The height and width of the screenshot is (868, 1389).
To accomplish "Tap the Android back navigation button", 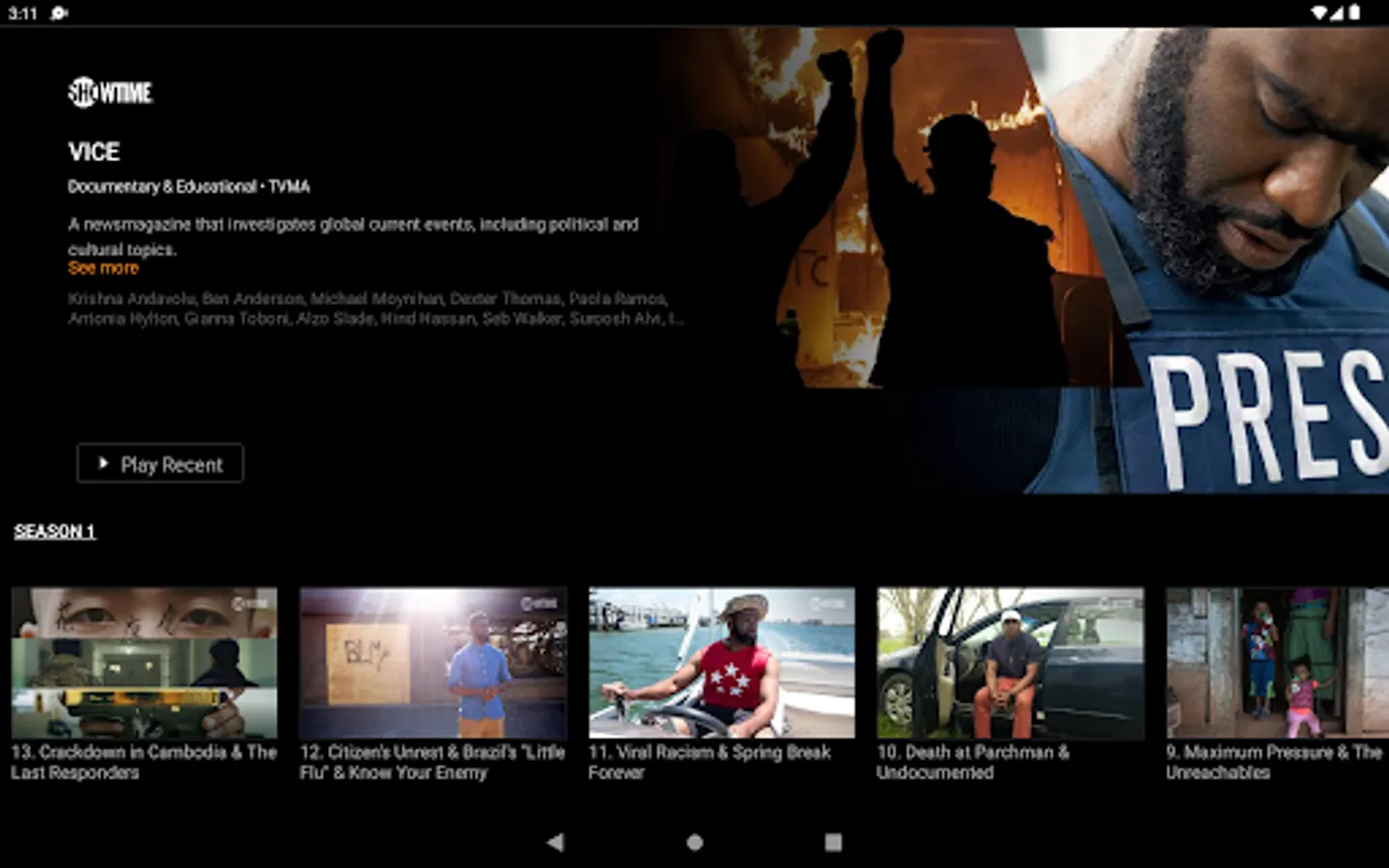I will coord(555,842).
